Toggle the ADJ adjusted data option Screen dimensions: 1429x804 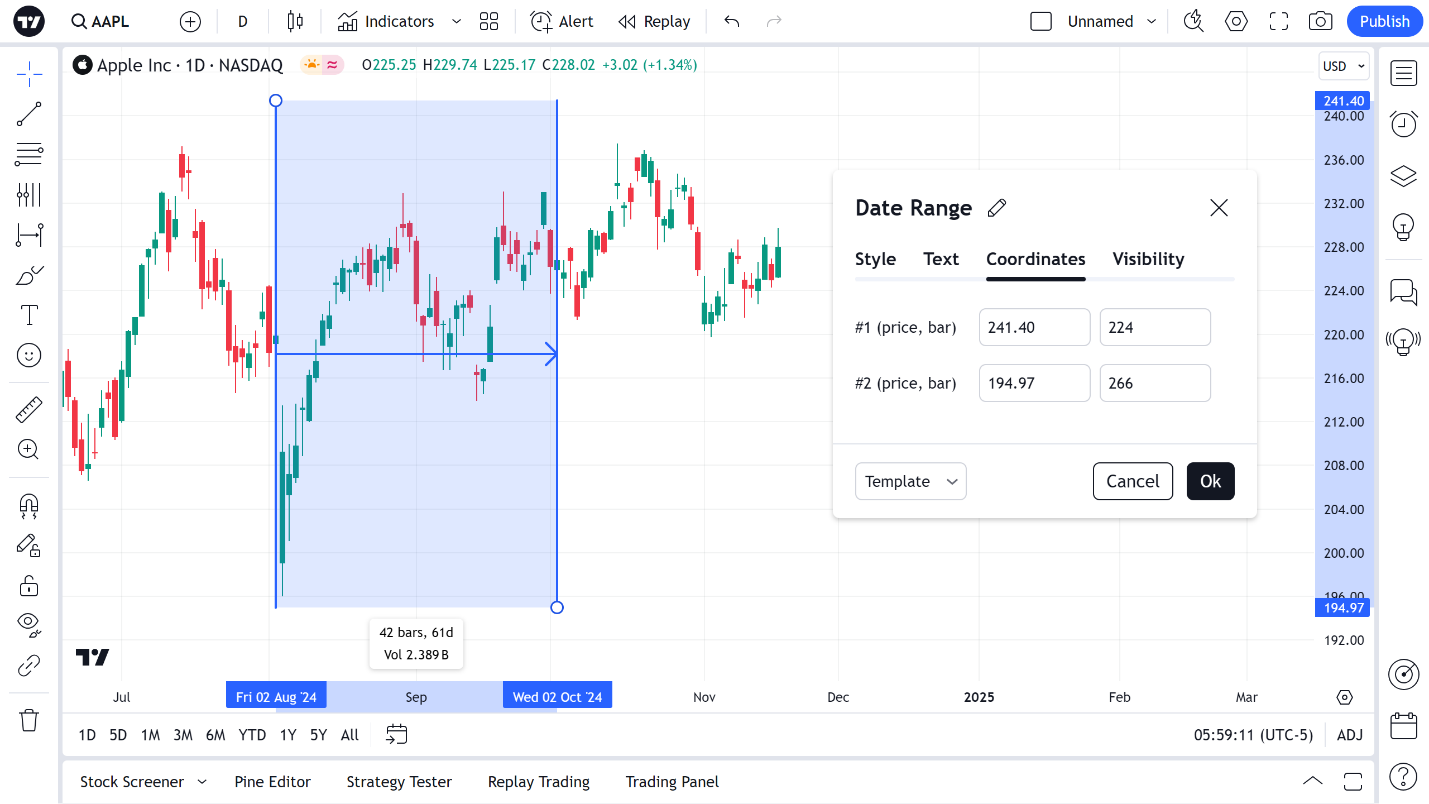pyautogui.click(x=1350, y=735)
